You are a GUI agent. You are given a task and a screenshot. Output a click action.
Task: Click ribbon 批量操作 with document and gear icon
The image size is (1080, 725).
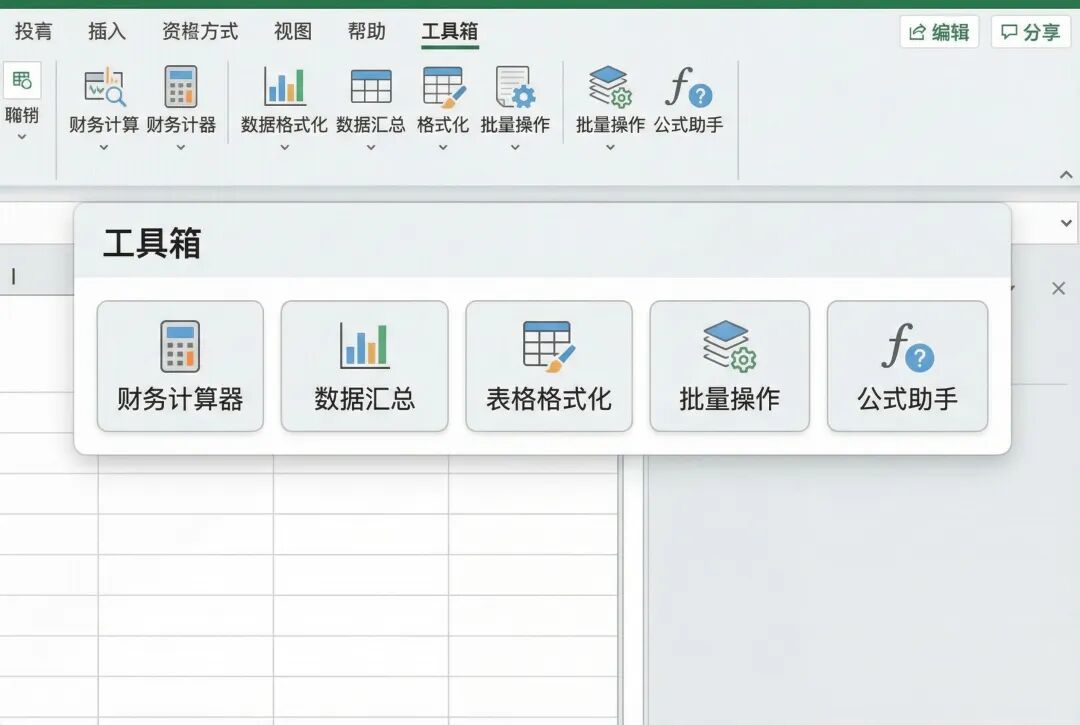pos(515,87)
